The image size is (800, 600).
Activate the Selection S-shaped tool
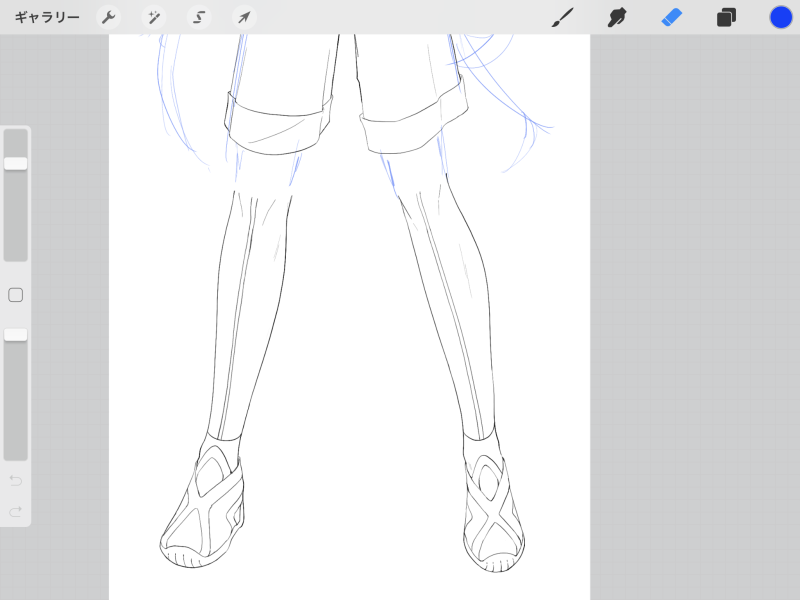(199, 18)
